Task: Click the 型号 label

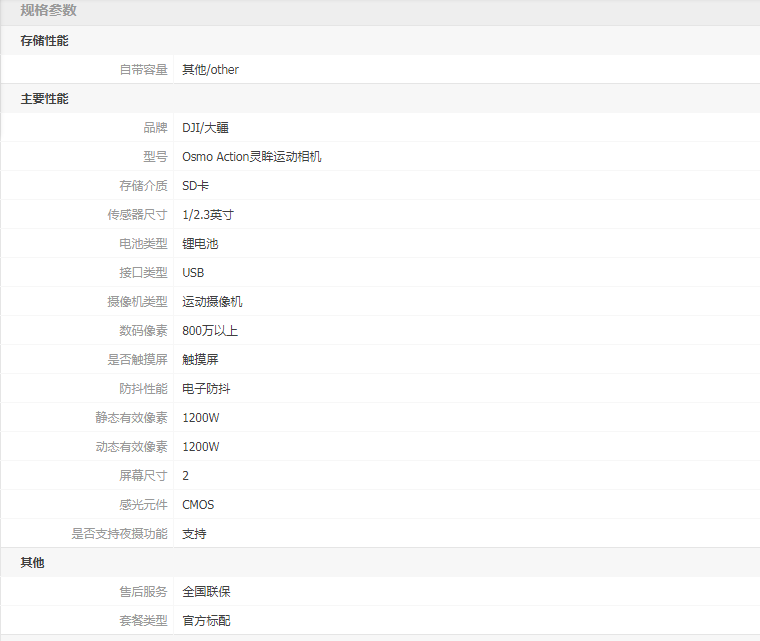Action: coord(155,157)
